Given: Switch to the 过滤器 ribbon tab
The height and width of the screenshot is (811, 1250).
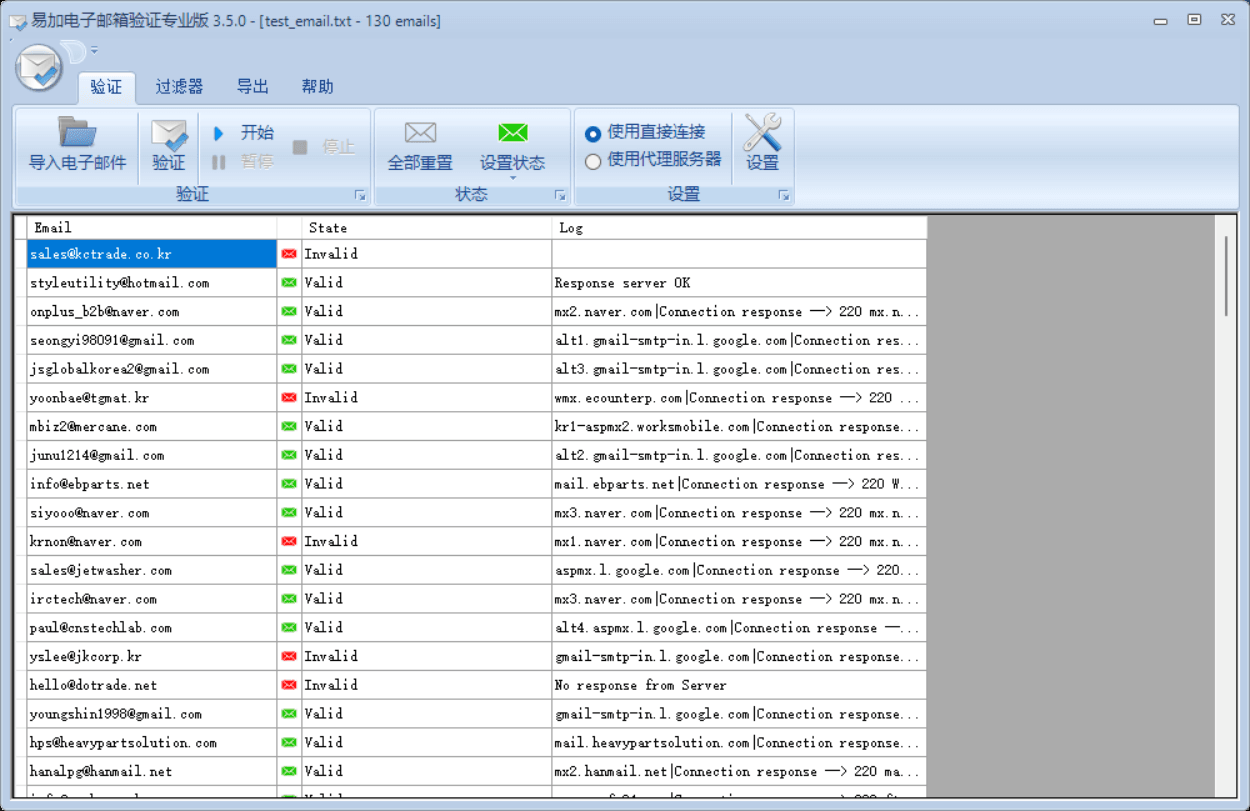Looking at the screenshot, I should pyautogui.click(x=179, y=87).
